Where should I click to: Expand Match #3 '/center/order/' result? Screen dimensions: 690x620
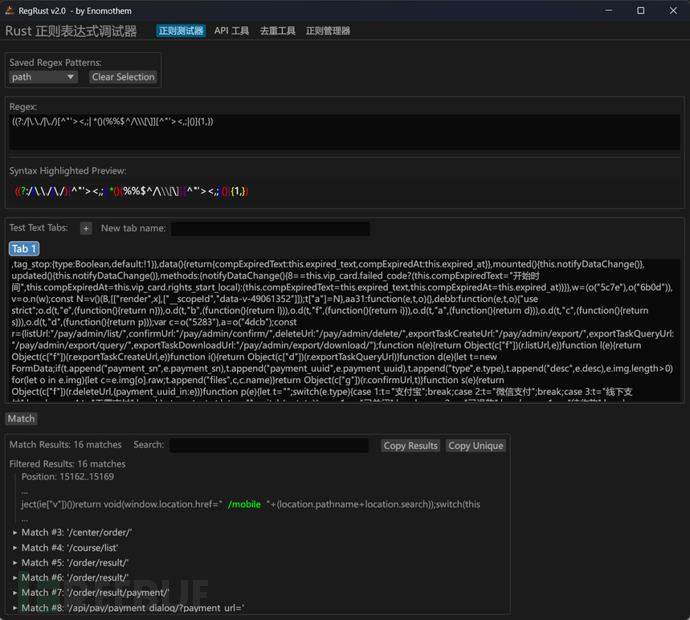[x=15, y=533]
